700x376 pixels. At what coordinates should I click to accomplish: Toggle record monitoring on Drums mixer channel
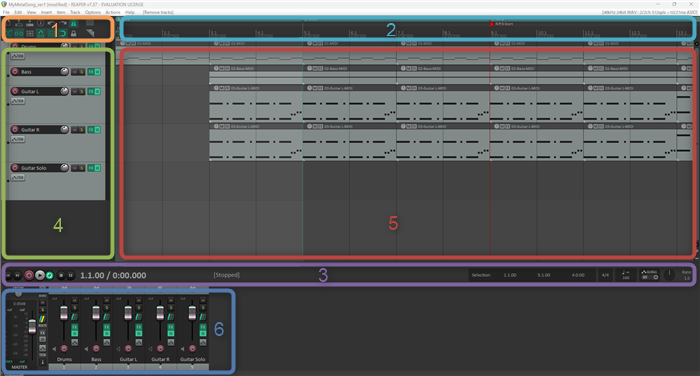tap(54, 349)
